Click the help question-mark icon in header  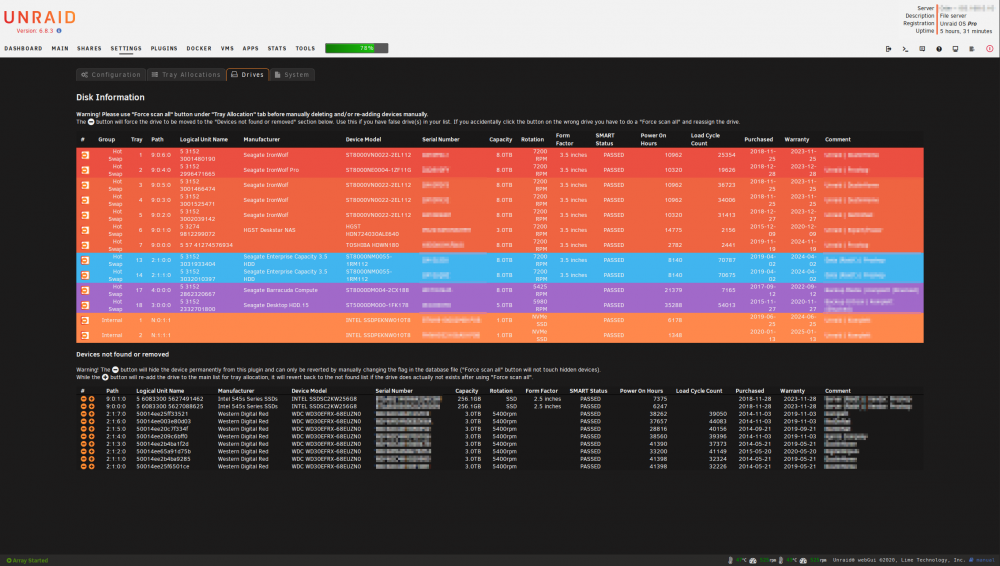[939, 48]
